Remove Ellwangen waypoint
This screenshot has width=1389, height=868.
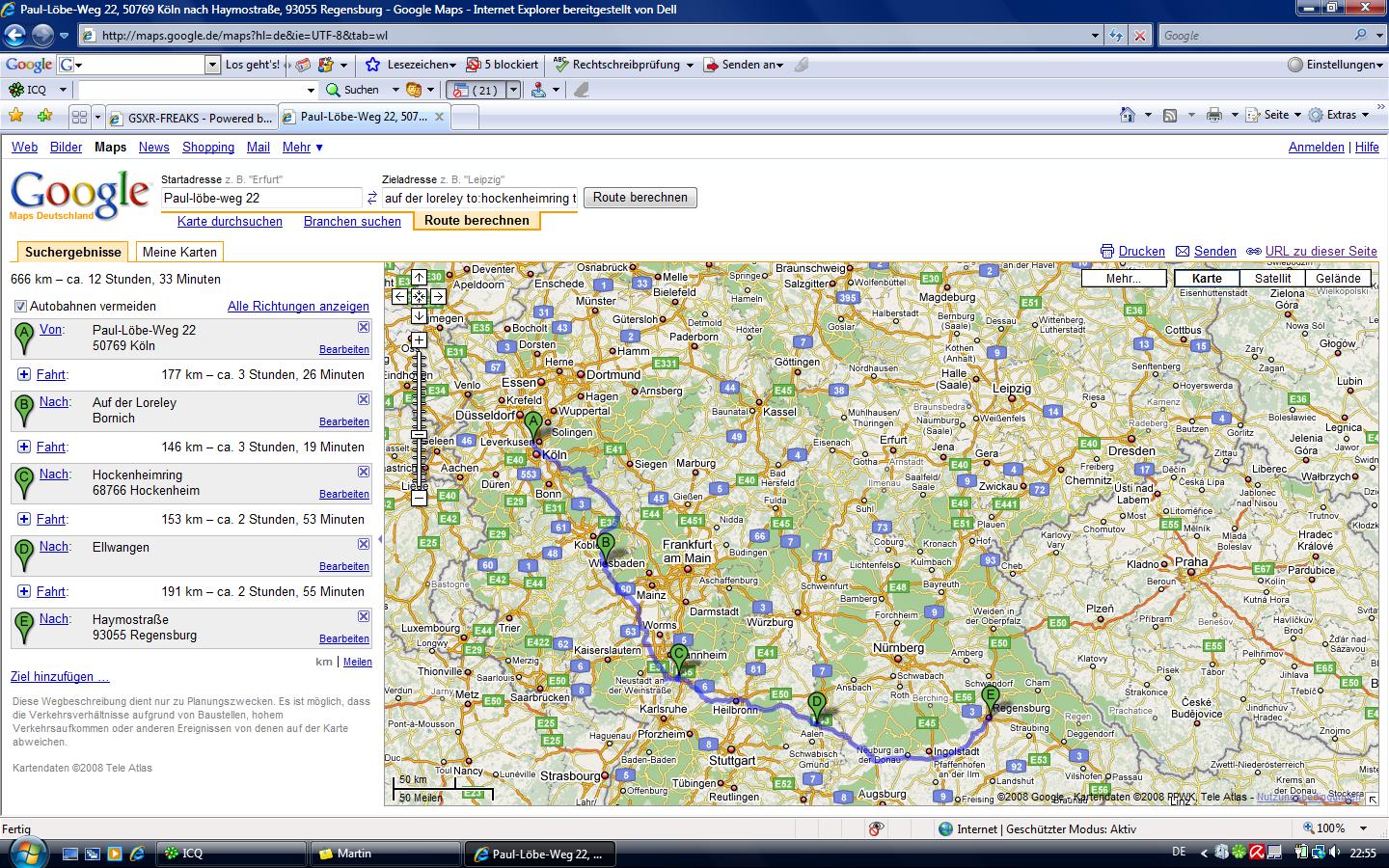364,544
